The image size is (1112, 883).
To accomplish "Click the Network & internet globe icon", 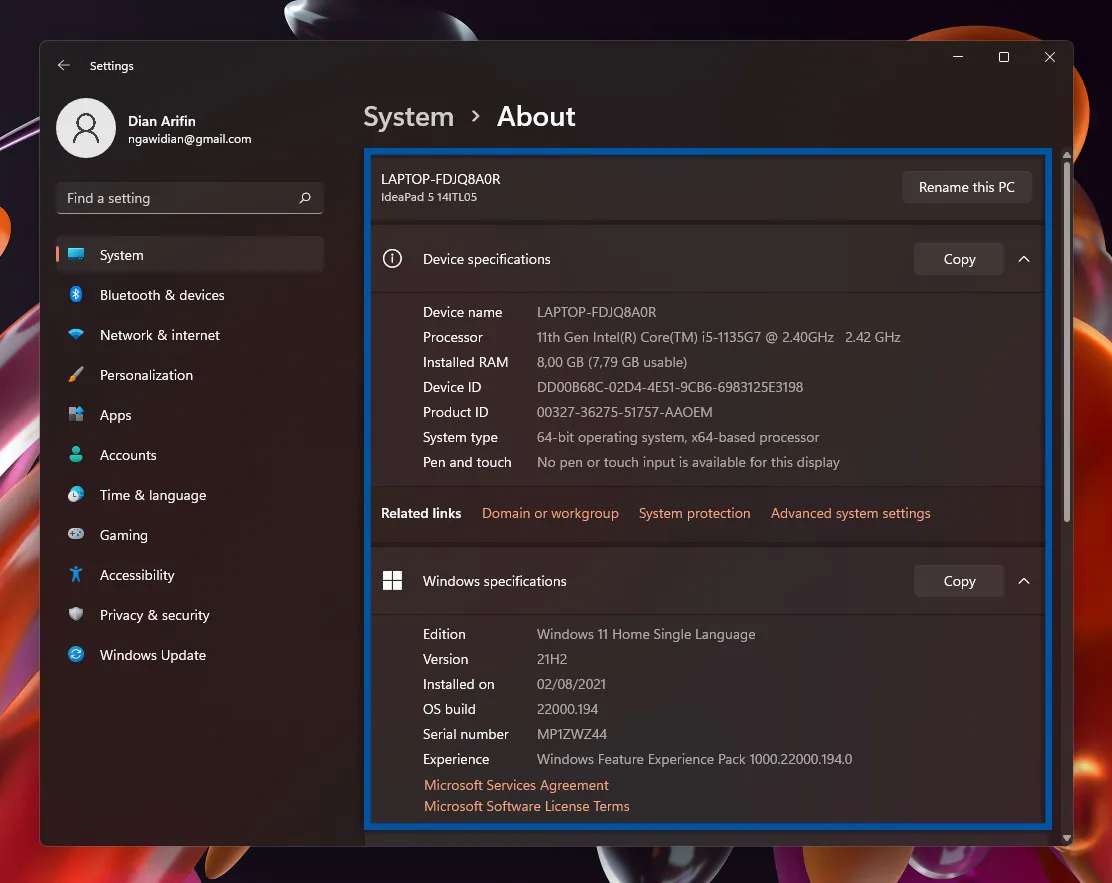I will pos(77,335).
